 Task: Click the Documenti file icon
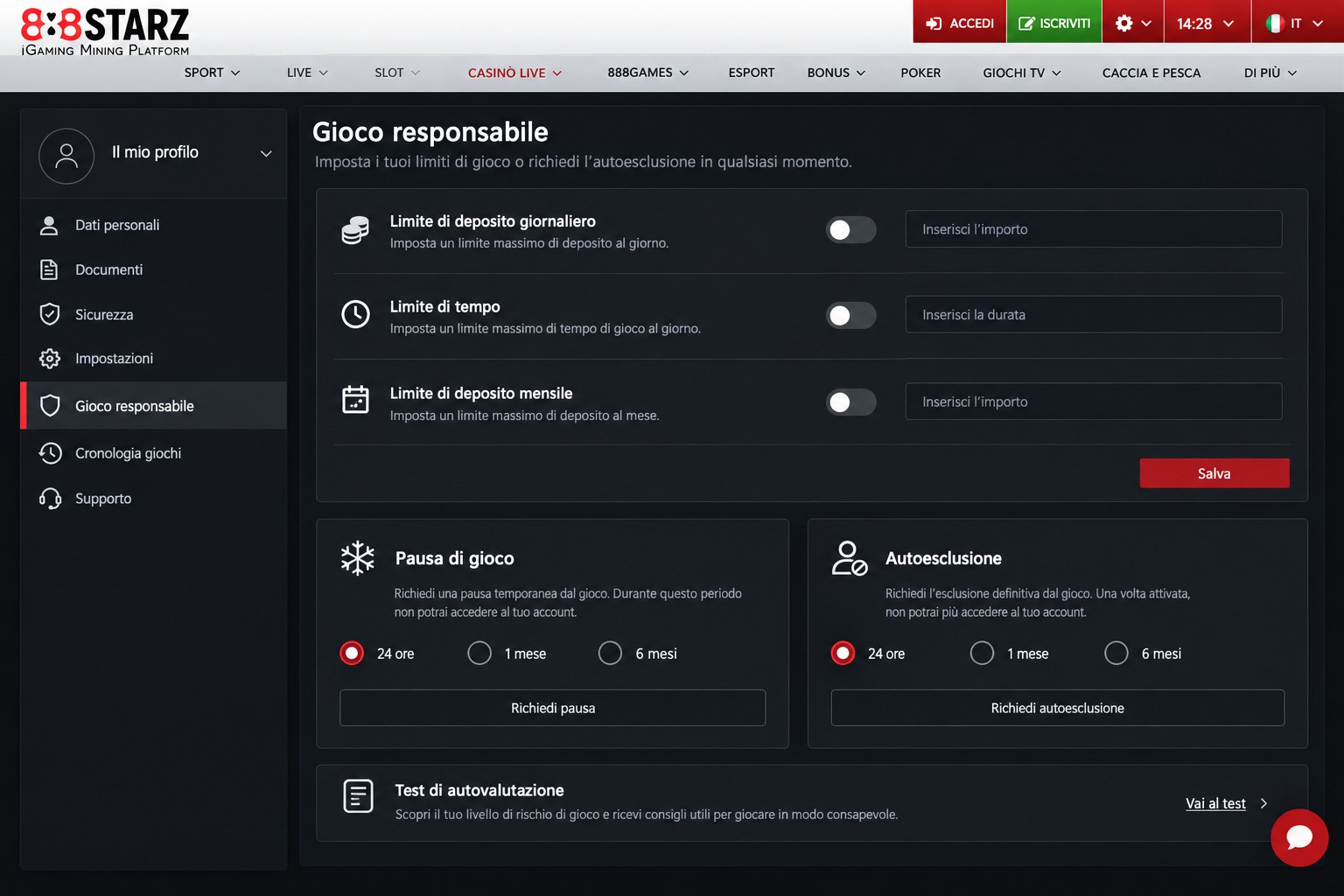tap(49, 269)
